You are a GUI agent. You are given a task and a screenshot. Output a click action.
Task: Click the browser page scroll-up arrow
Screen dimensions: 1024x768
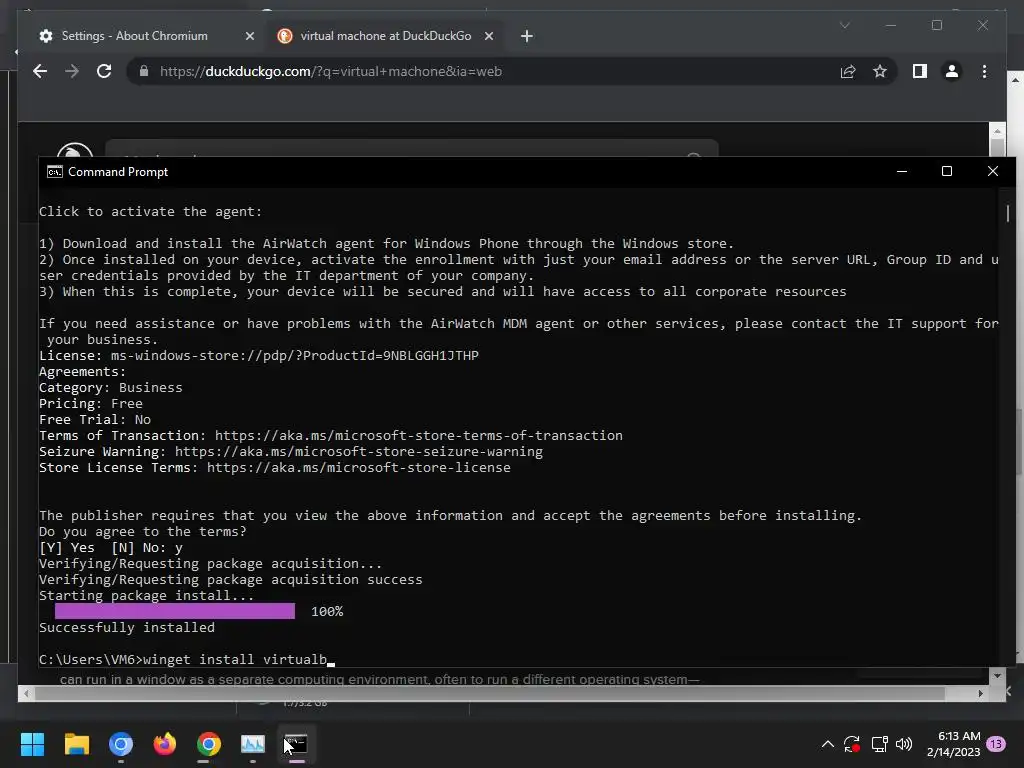[x=997, y=129]
